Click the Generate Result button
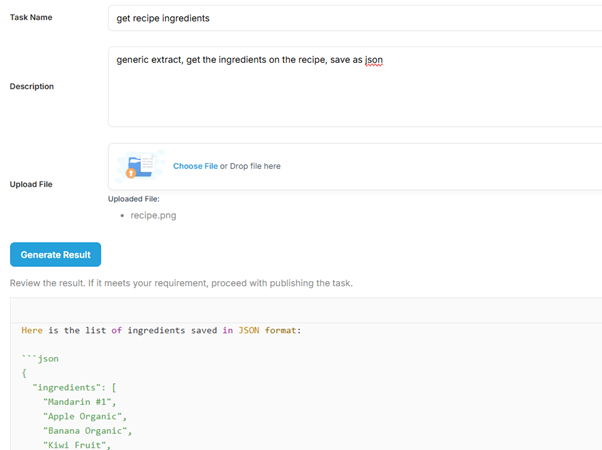 point(56,255)
